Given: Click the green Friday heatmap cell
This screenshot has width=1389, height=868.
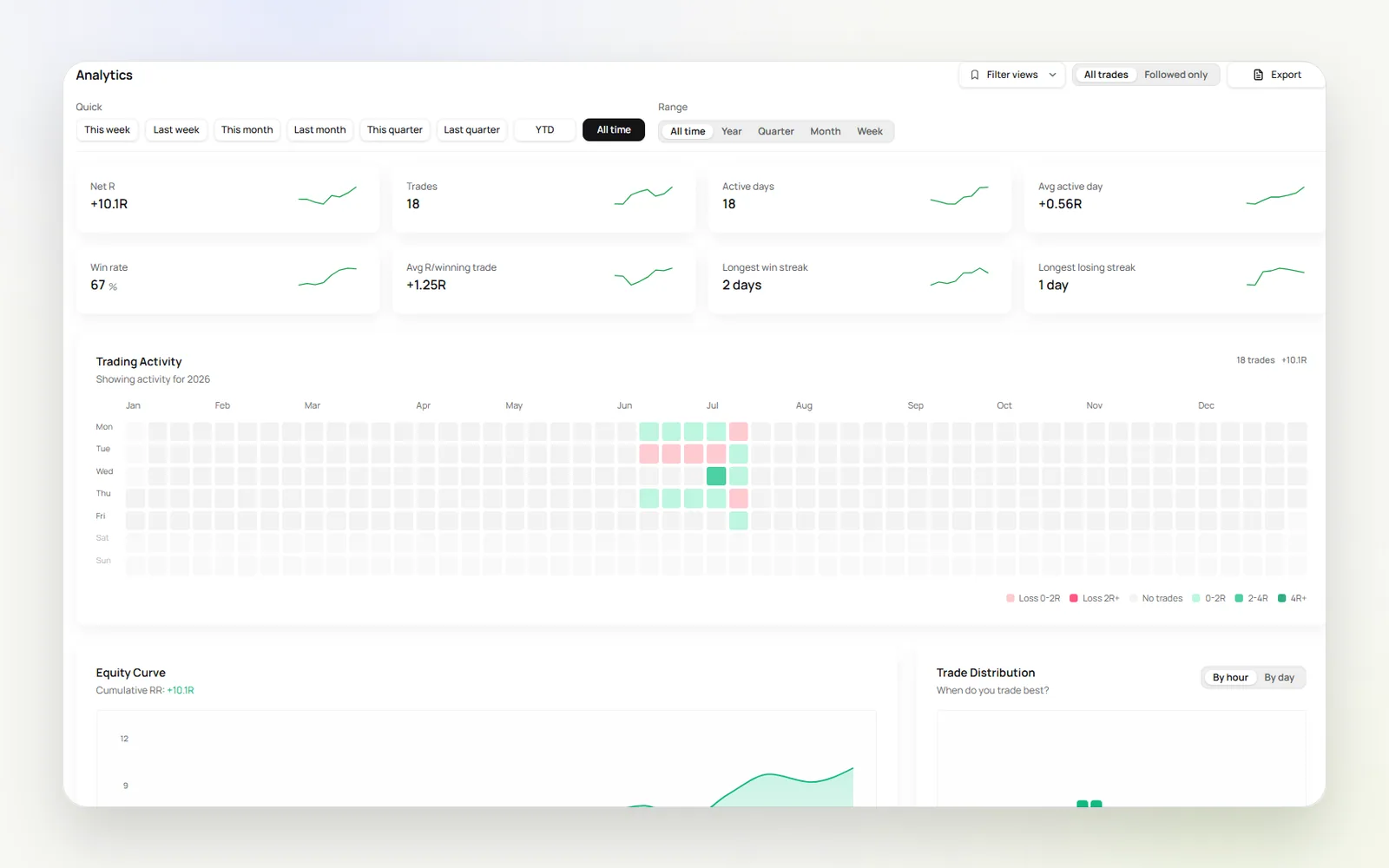Looking at the screenshot, I should (x=739, y=521).
